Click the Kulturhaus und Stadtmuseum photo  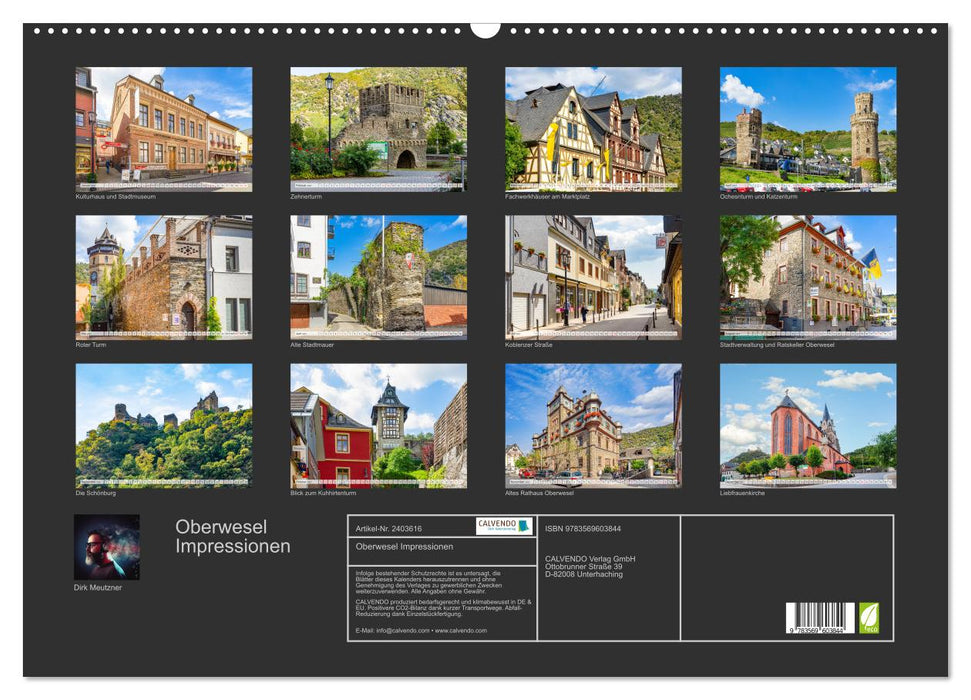tap(163, 129)
